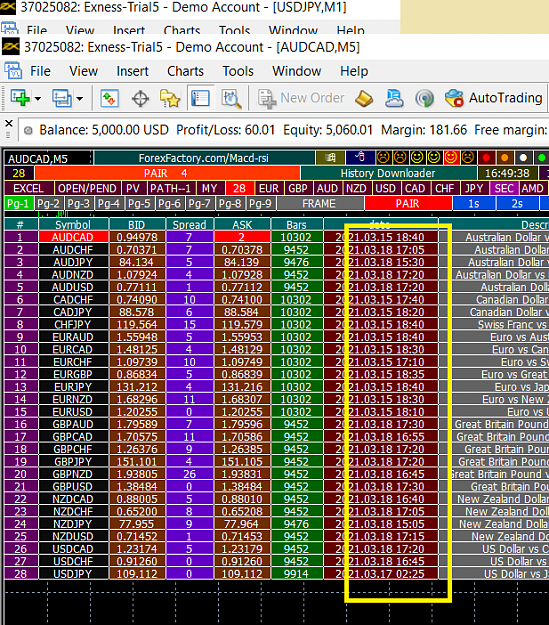
Task: Toggle the Navigator star-folder icon
Action: point(170,98)
